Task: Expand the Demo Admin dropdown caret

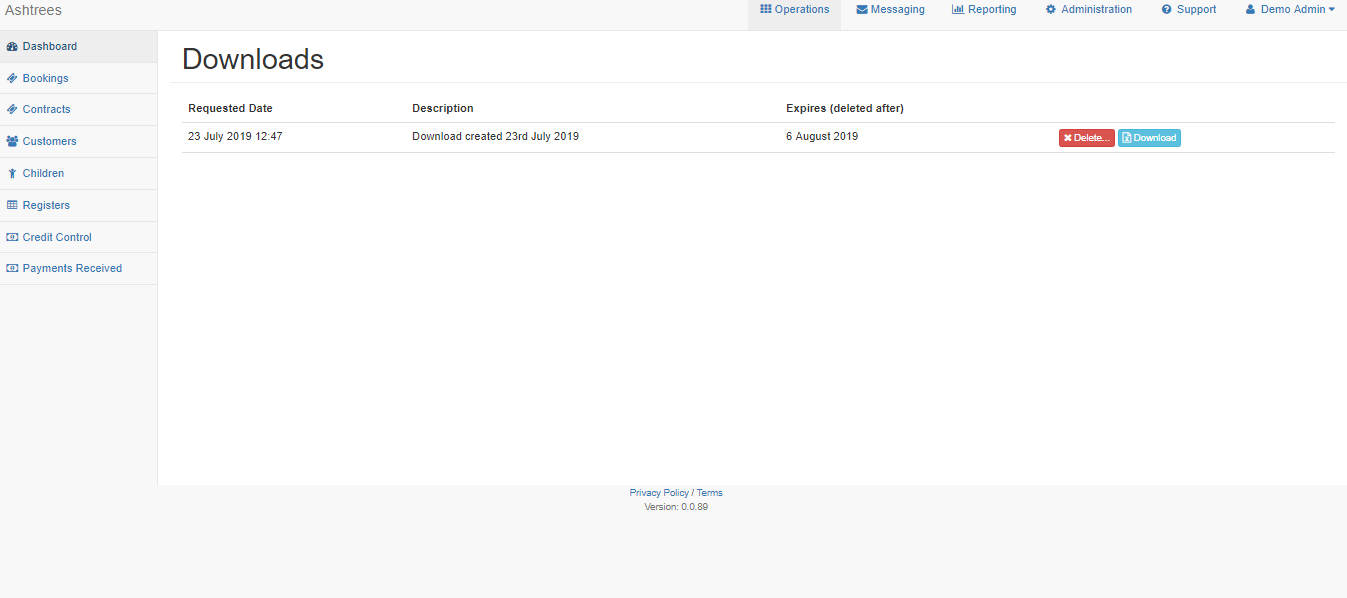Action: 1331,10
